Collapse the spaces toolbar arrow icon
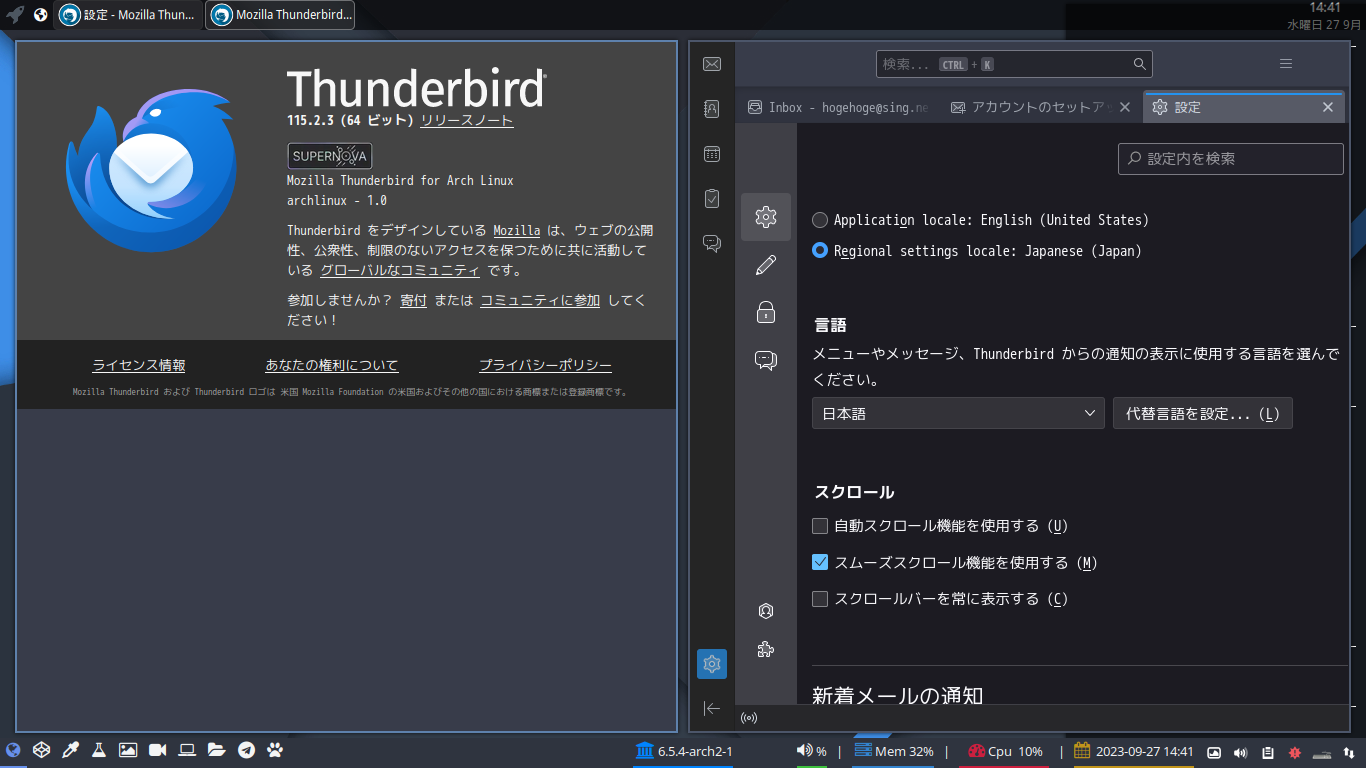The image size is (1366, 768). tap(712, 708)
